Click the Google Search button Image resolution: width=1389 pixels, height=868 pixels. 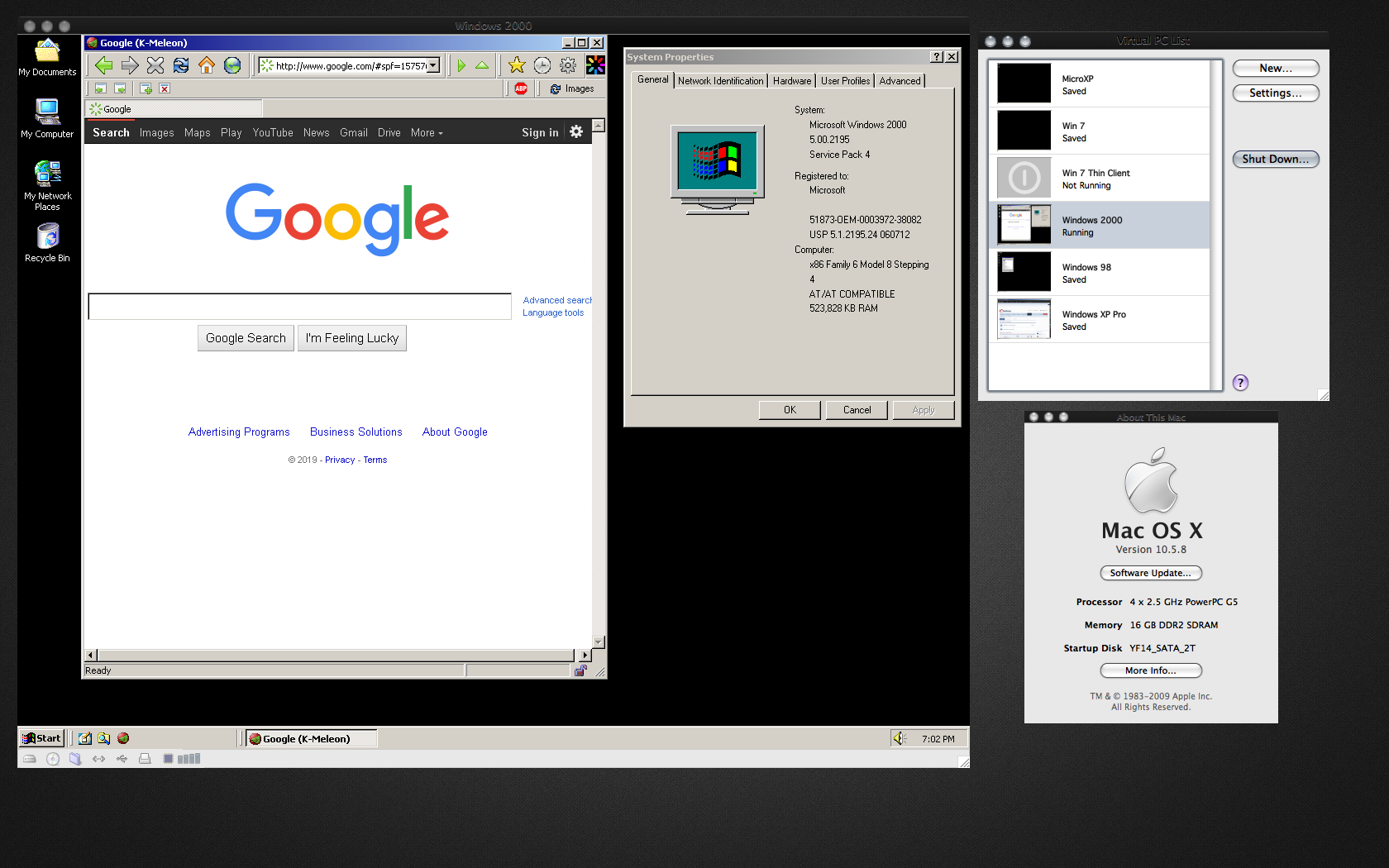[x=246, y=338]
